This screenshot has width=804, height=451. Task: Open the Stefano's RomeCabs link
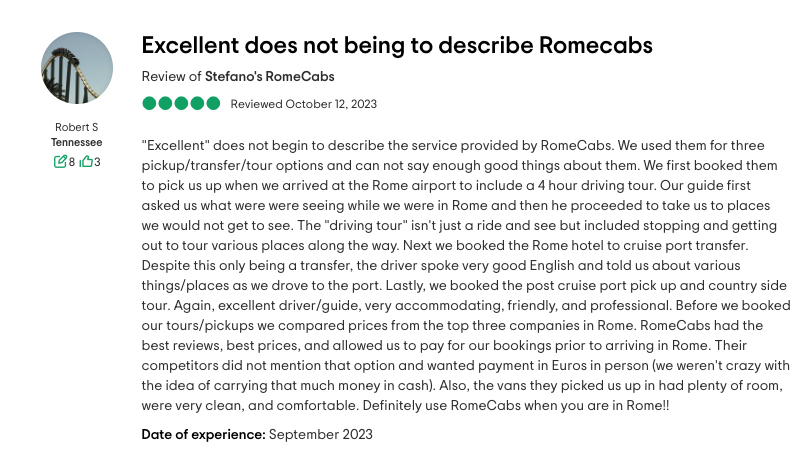[269, 76]
